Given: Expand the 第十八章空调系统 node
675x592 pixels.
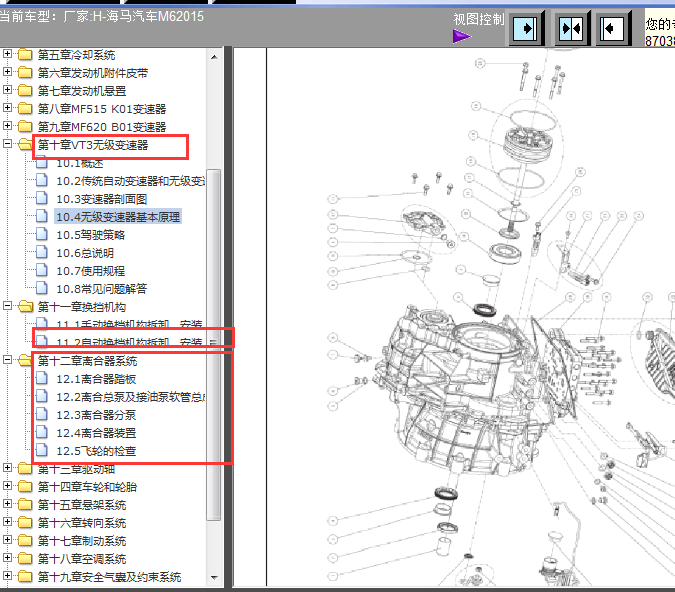Looking at the screenshot, I should tap(7, 558).
